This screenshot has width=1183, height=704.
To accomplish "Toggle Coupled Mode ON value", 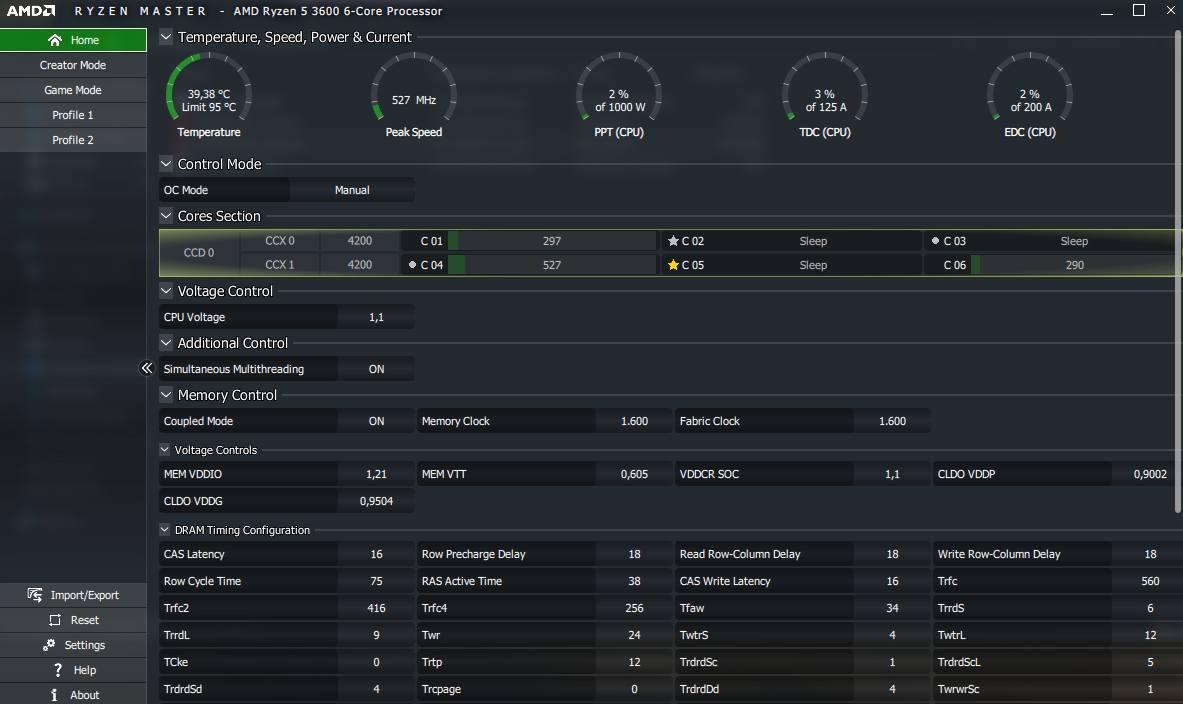I will click(x=376, y=421).
